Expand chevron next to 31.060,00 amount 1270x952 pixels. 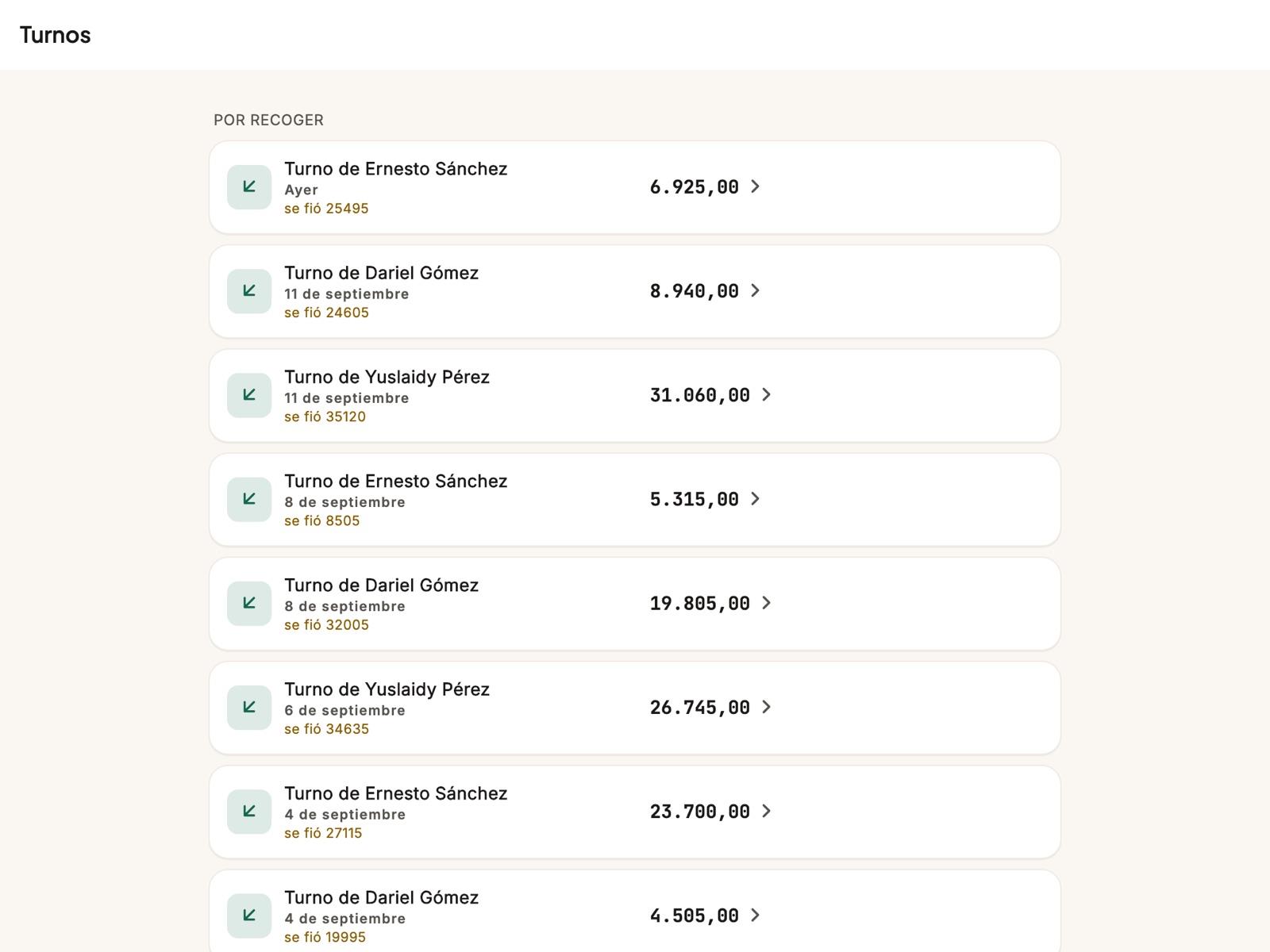767,394
